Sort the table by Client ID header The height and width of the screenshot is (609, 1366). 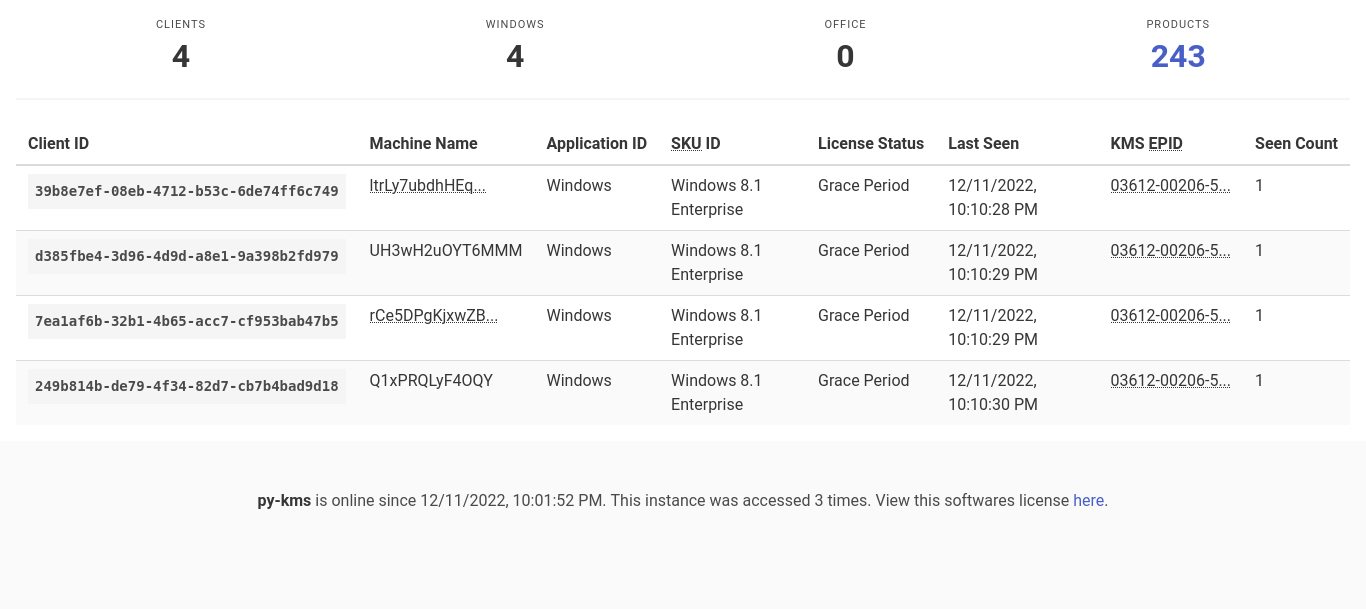(x=58, y=143)
